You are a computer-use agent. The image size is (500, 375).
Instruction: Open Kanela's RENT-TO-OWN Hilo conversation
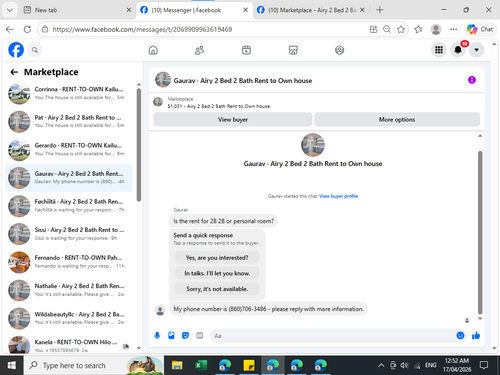68,345
